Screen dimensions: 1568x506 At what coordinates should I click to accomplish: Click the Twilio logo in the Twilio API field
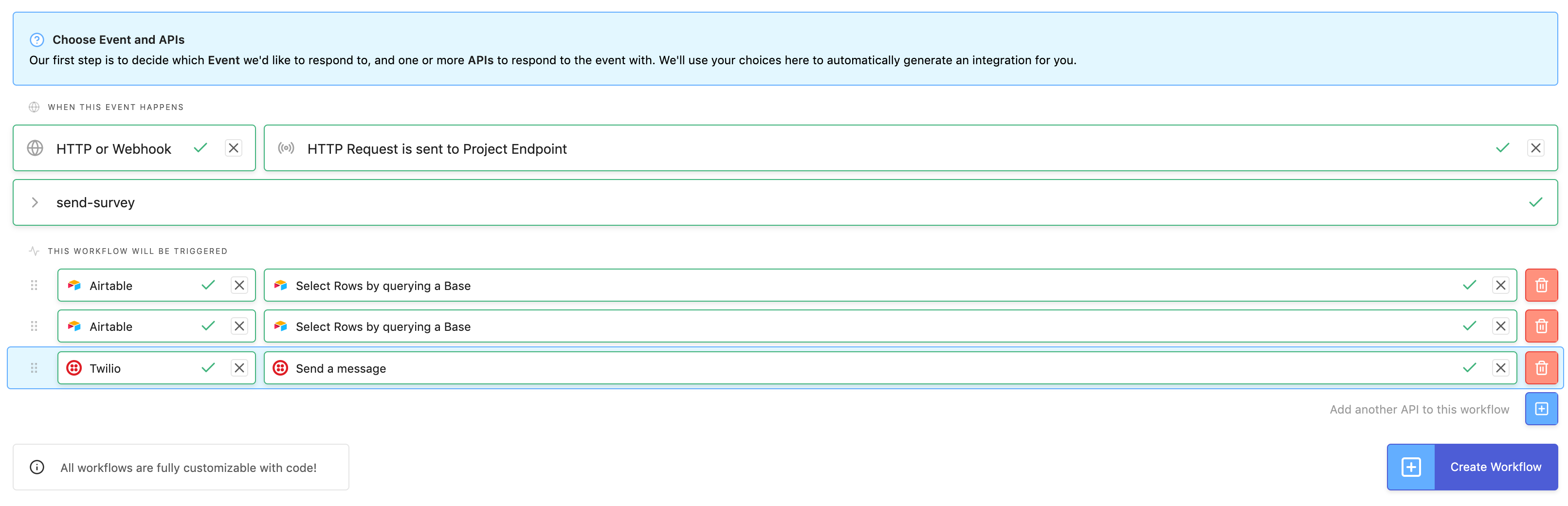74,368
